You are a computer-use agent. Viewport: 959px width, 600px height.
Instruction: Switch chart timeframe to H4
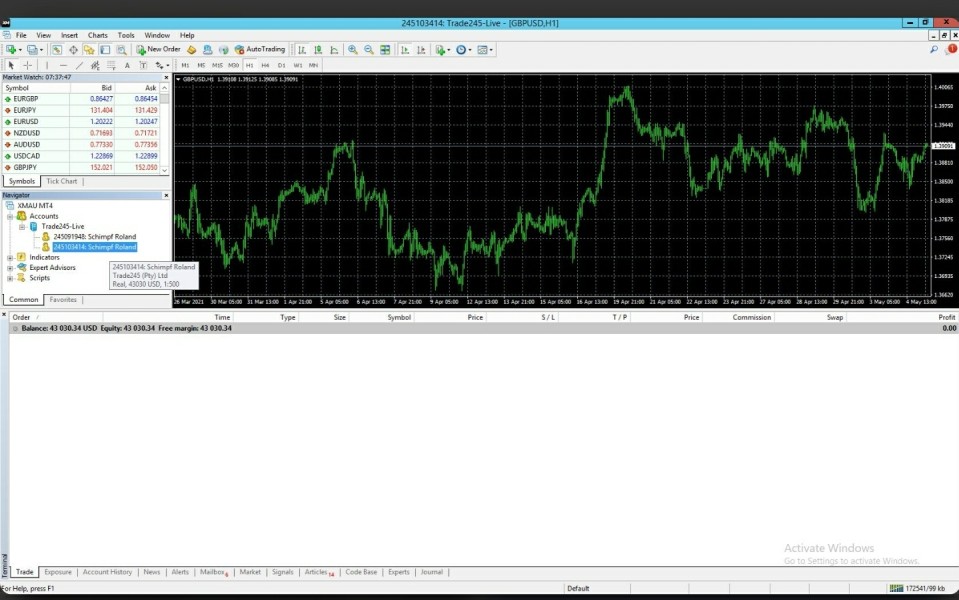265,65
